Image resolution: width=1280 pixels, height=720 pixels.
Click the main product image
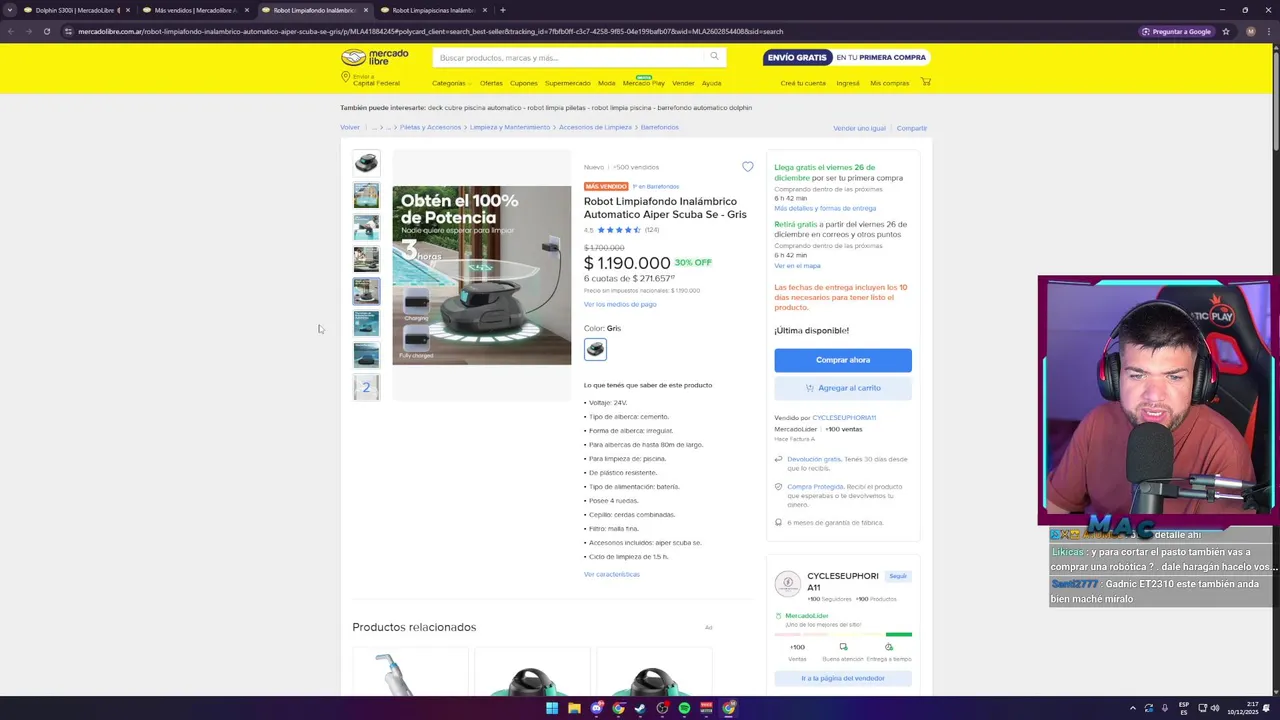tap(481, 275)
